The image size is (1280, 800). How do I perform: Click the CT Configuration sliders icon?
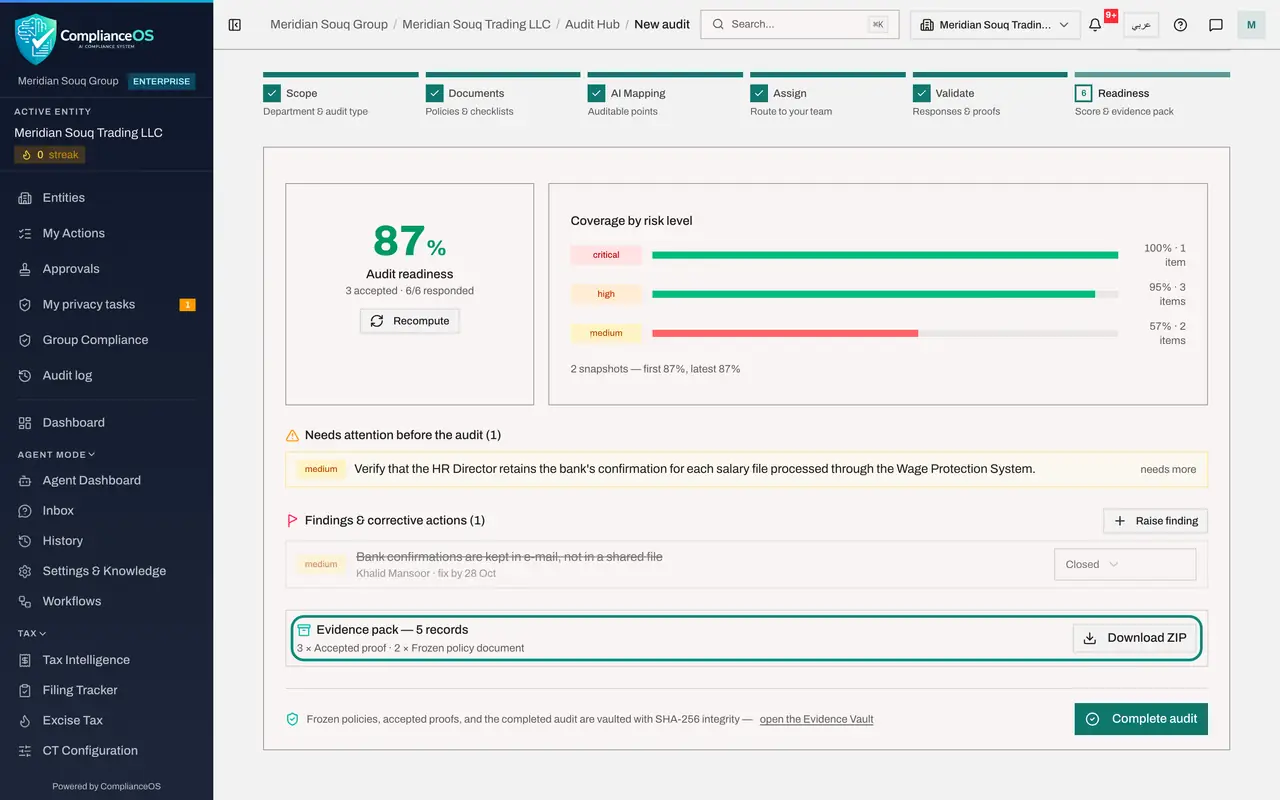(25, 751)
